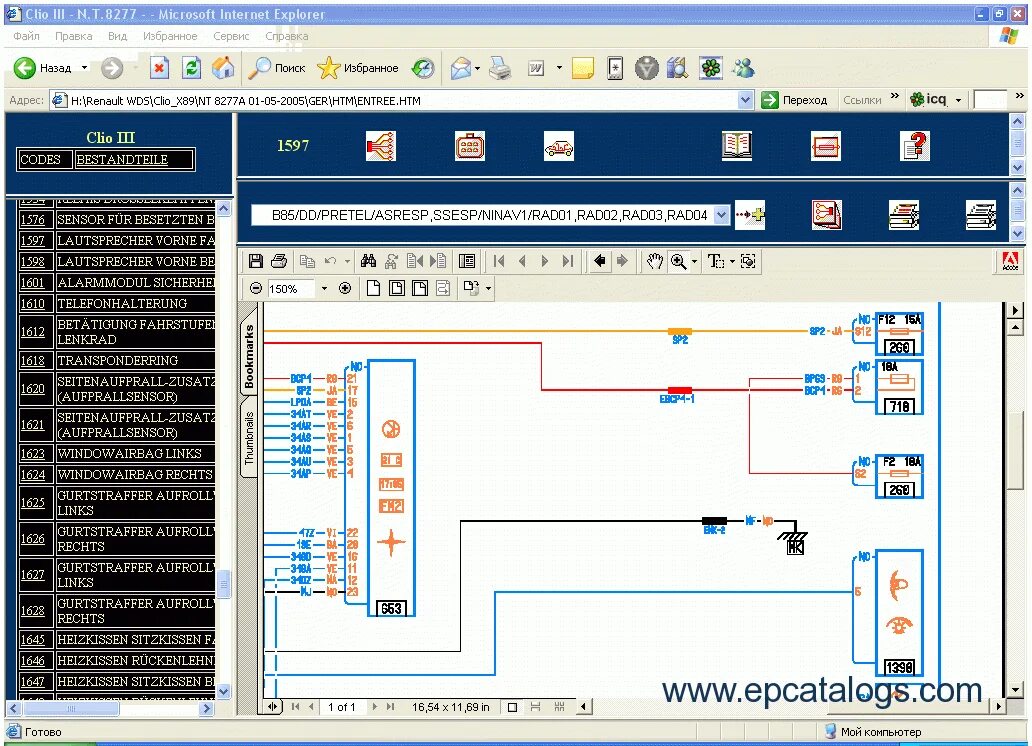Open the Rotate view dropdown arrow

coord(488,289)
